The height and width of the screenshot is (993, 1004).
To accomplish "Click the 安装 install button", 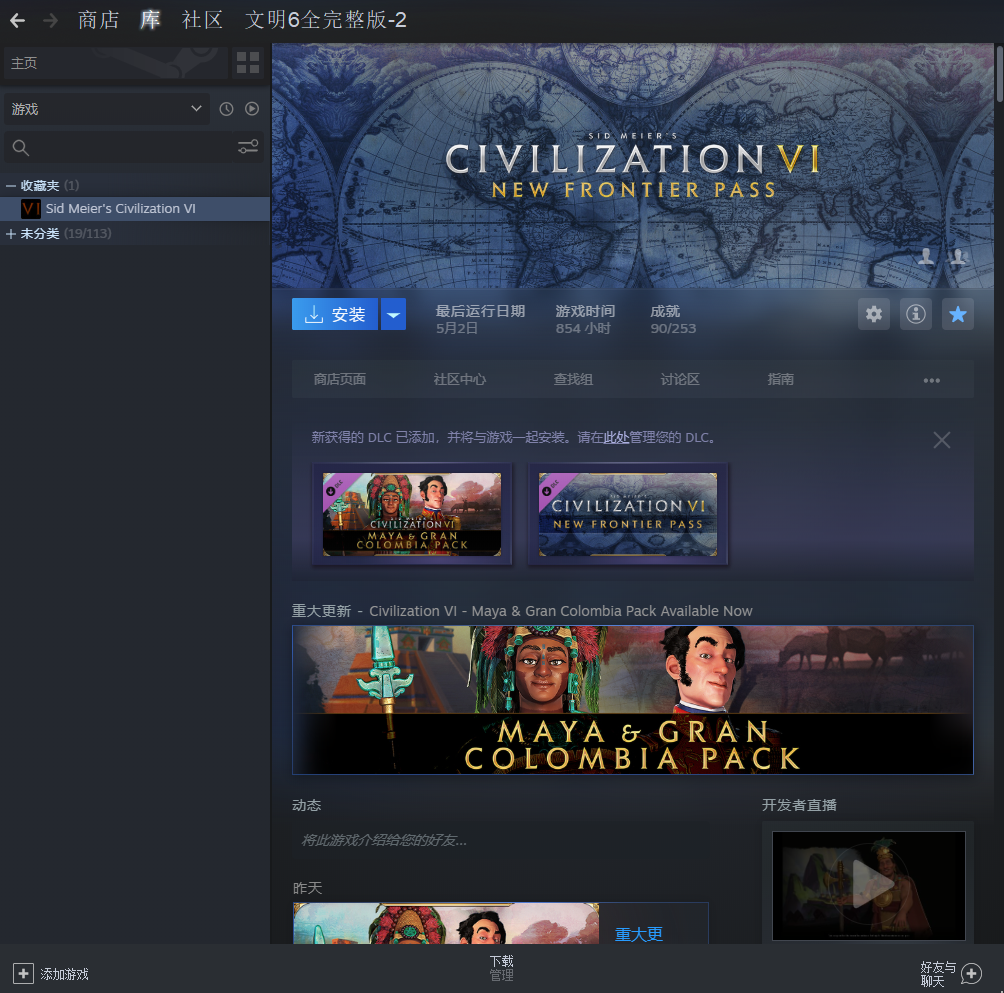I will click(335, 314).
